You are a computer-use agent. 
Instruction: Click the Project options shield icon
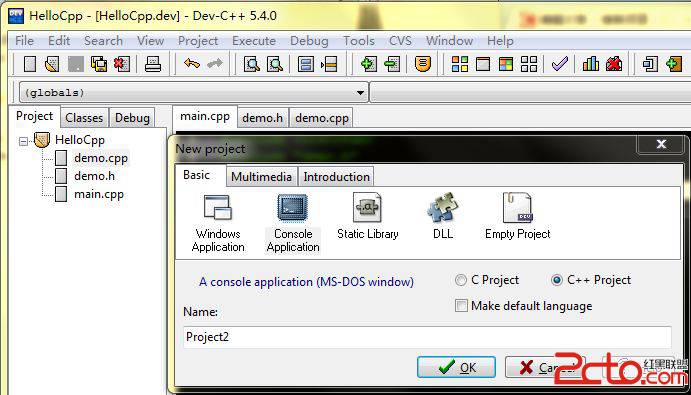click(x=423, y=64)
